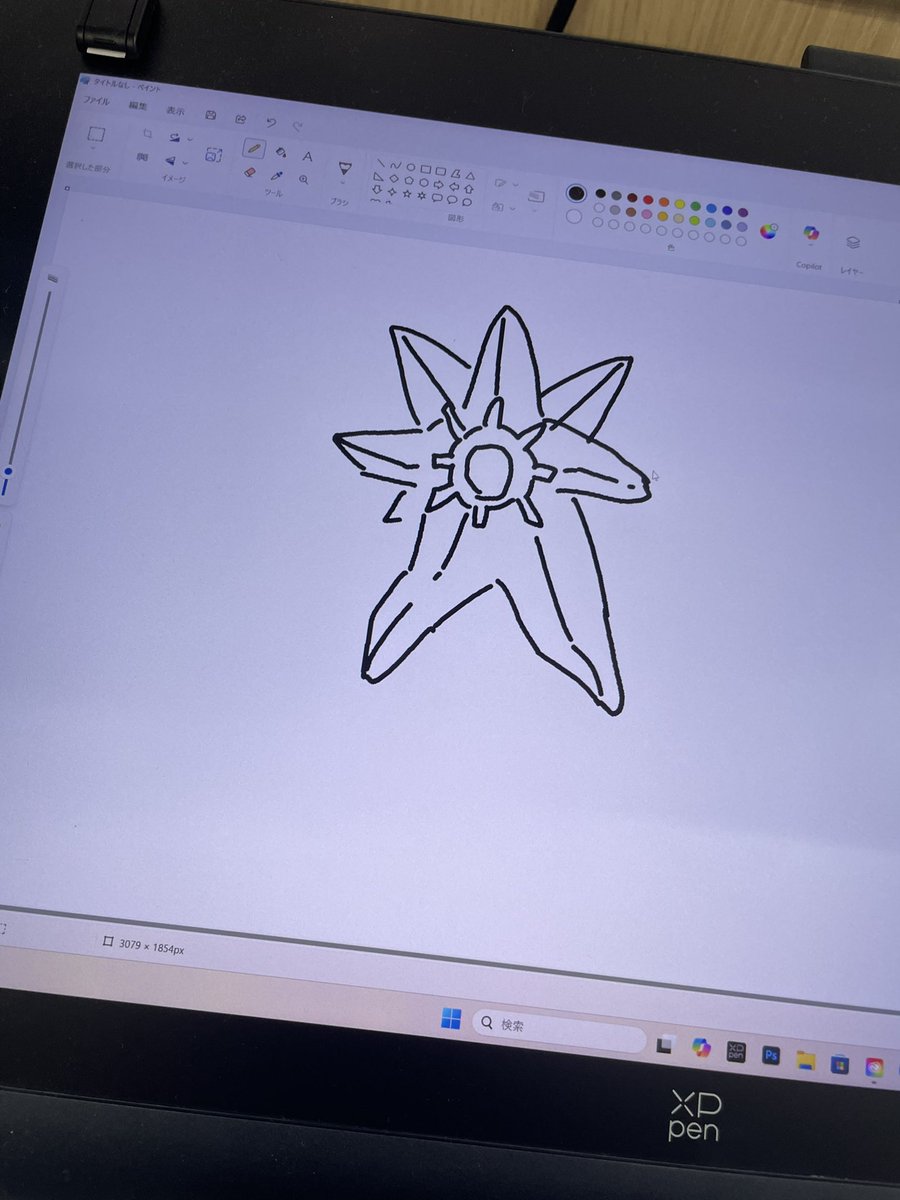Pick the Line shape

pos(381,163)
